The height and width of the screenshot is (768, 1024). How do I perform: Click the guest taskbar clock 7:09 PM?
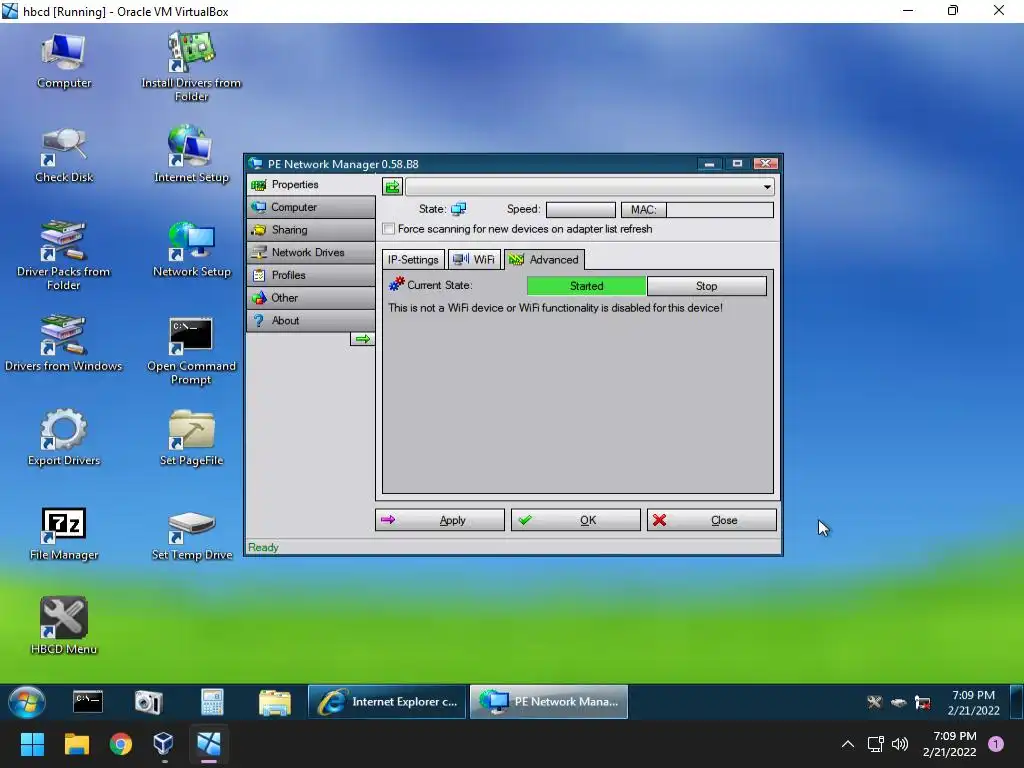(x=973, y=703)
